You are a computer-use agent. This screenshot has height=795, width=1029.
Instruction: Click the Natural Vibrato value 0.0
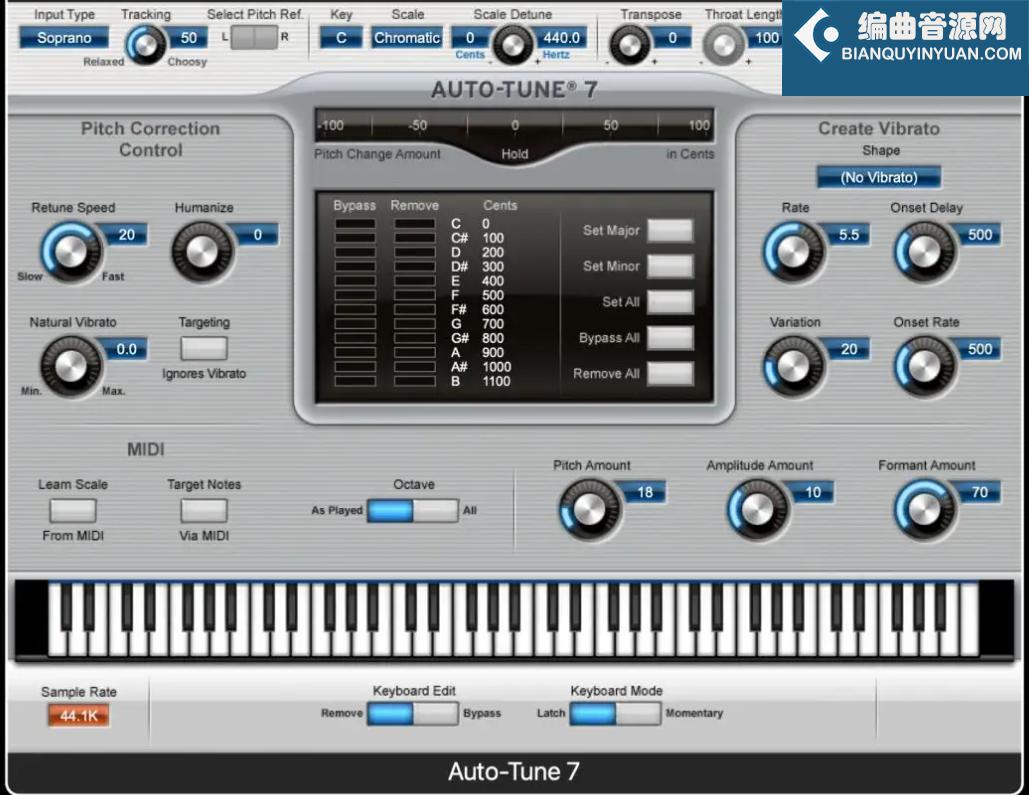coord(126,349)
